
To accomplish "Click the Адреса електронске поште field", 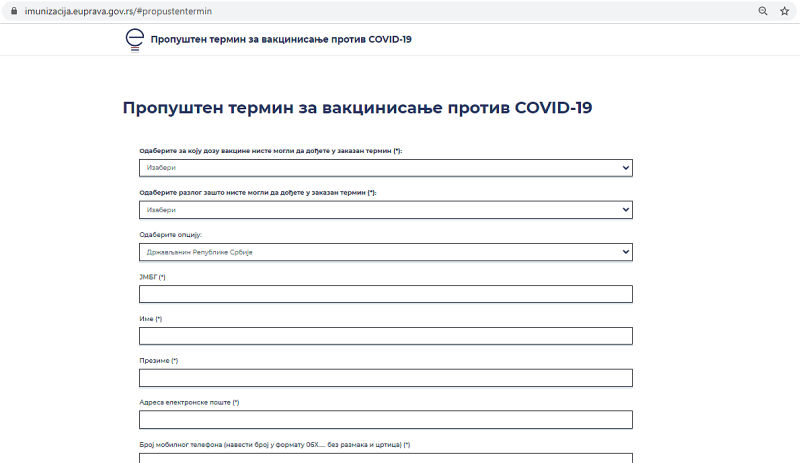I will pyautogui.click(x=385, y=420).
